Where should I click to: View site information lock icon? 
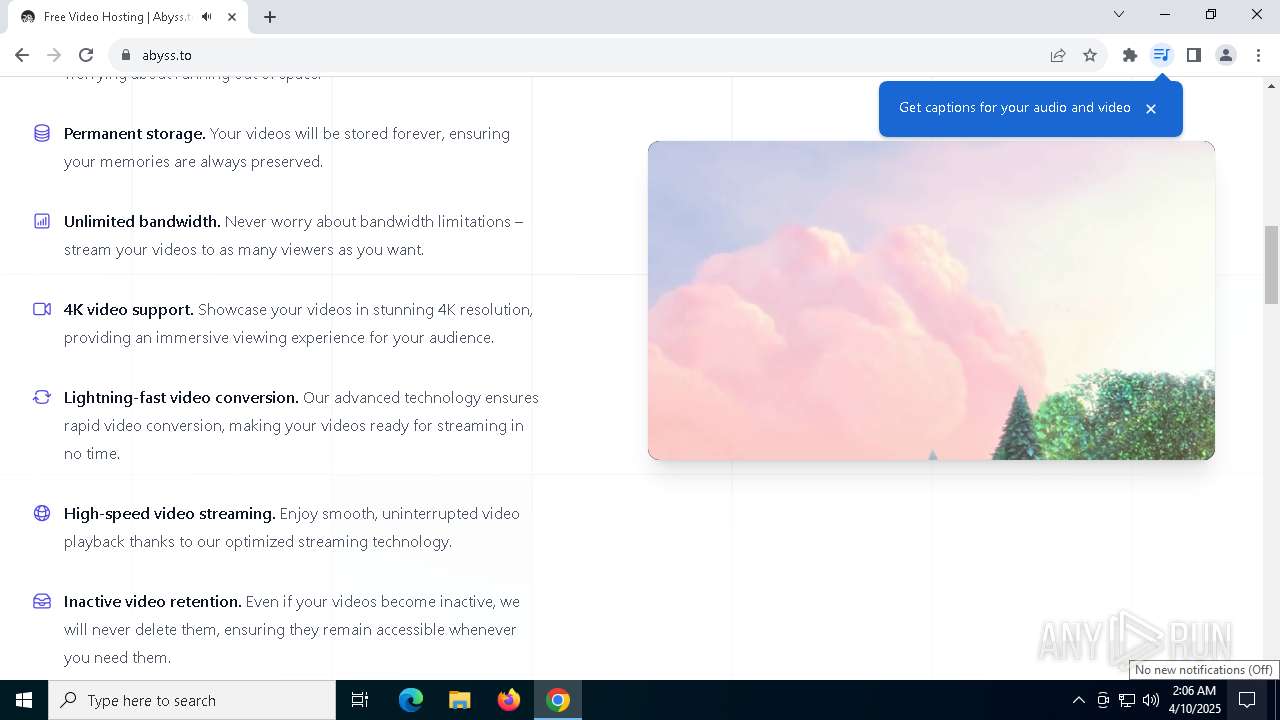point(126,55)
